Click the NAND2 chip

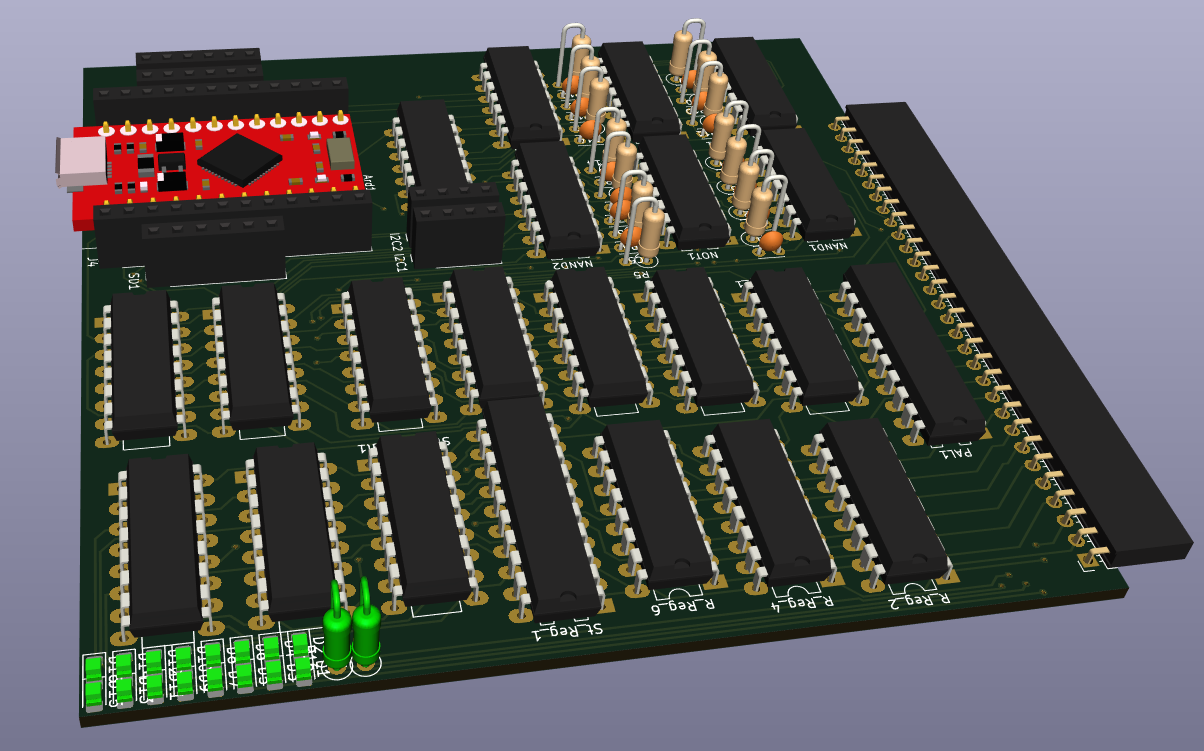point(558,196)
